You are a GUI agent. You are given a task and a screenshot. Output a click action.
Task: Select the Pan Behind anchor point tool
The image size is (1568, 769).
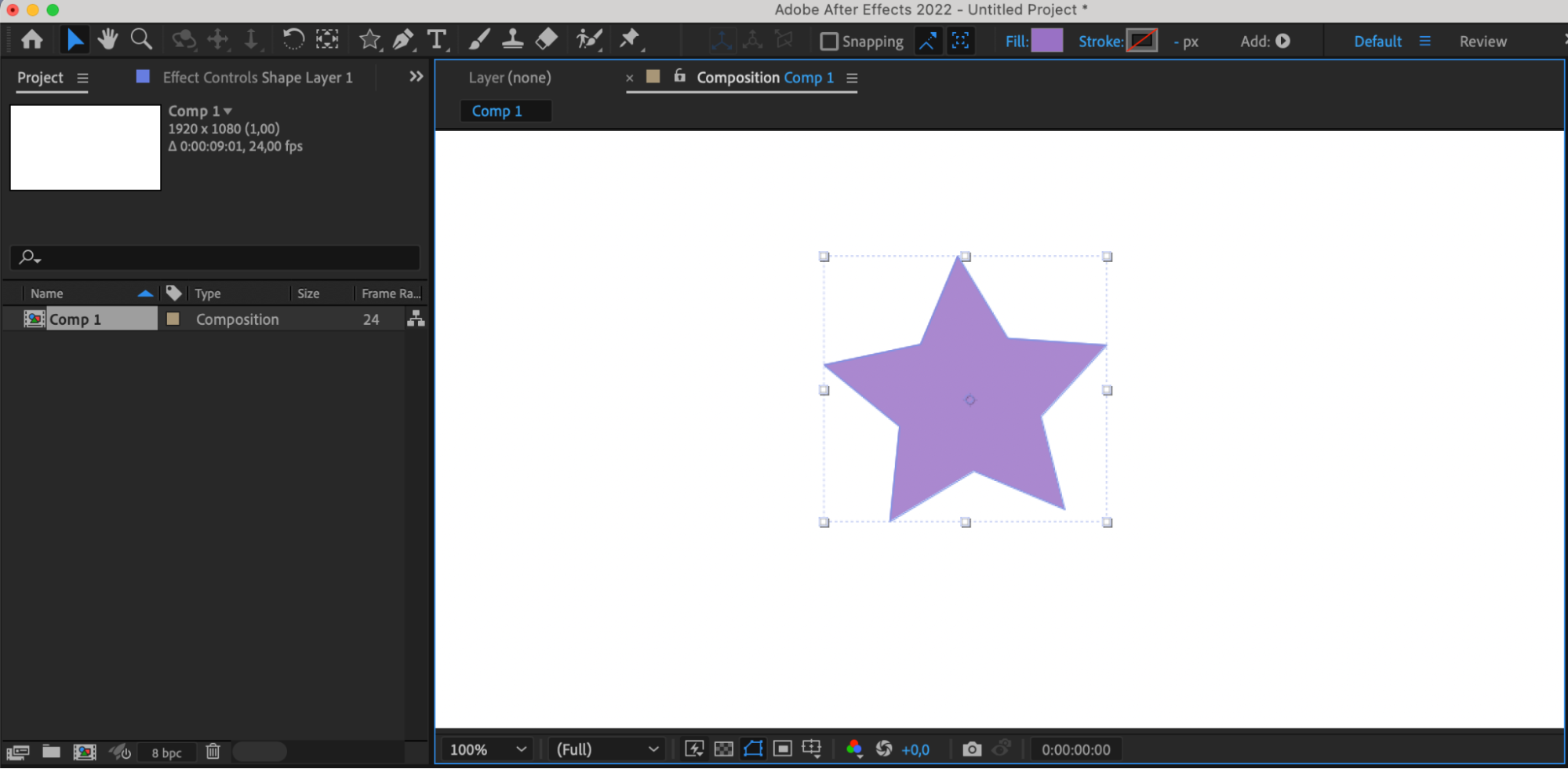pyautogui.click(x=327, y=39)
